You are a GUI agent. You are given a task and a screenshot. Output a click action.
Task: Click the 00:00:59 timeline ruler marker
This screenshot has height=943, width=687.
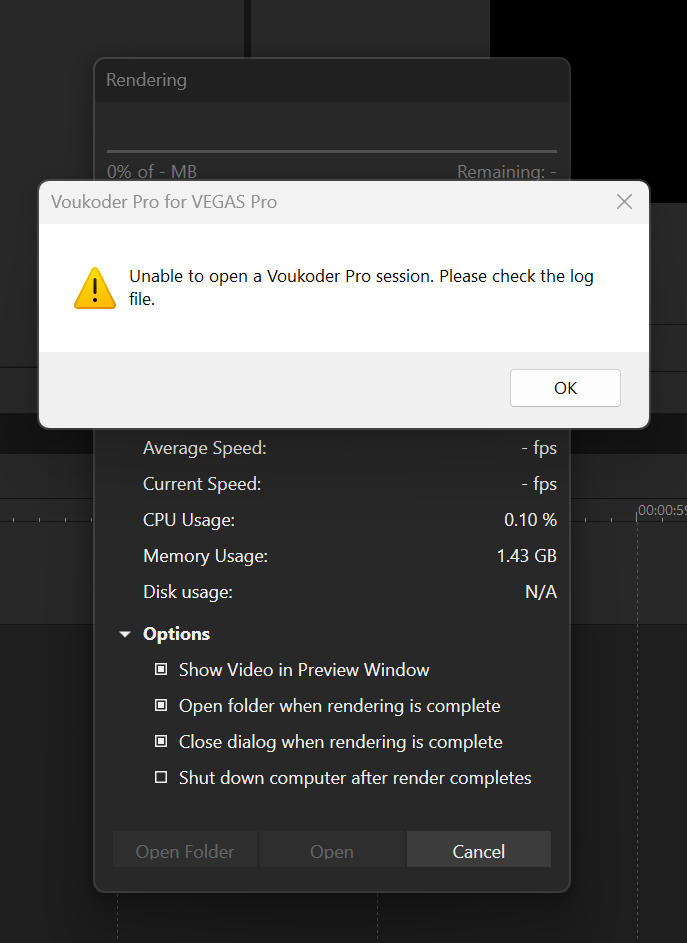pyautogui.click(x=662, y=510)
